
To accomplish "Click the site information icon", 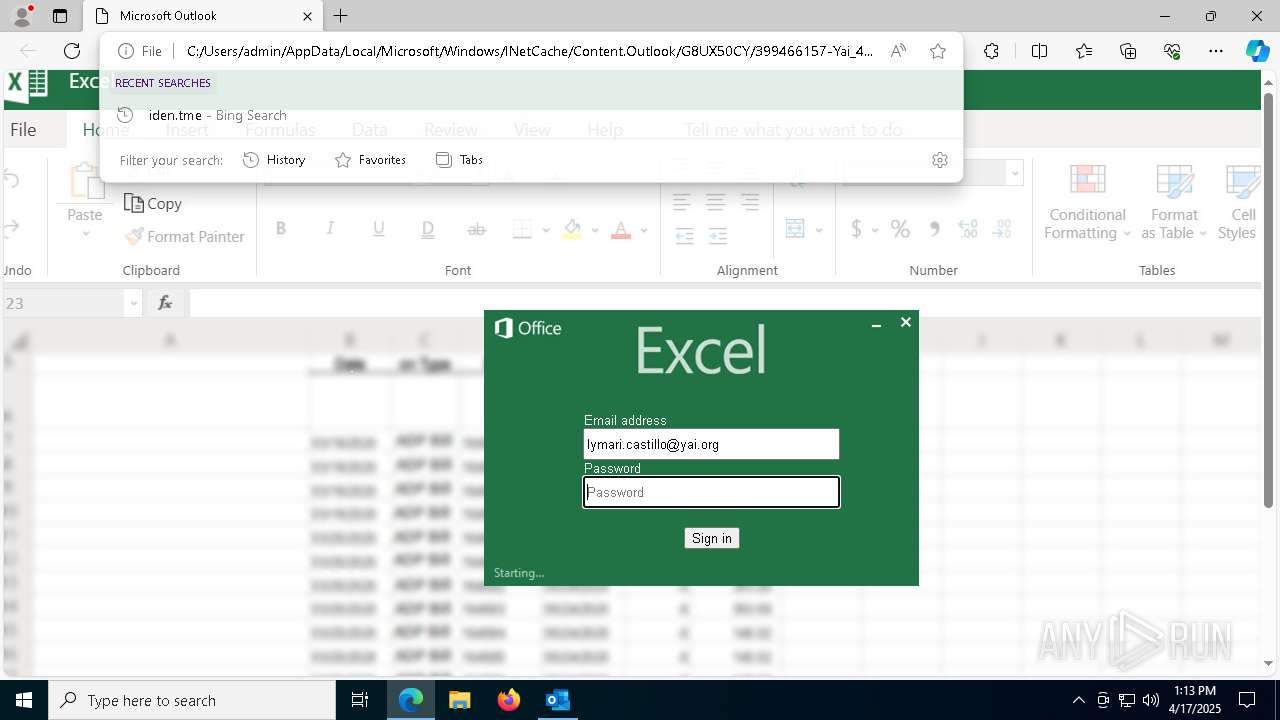I will click(125, 51).
